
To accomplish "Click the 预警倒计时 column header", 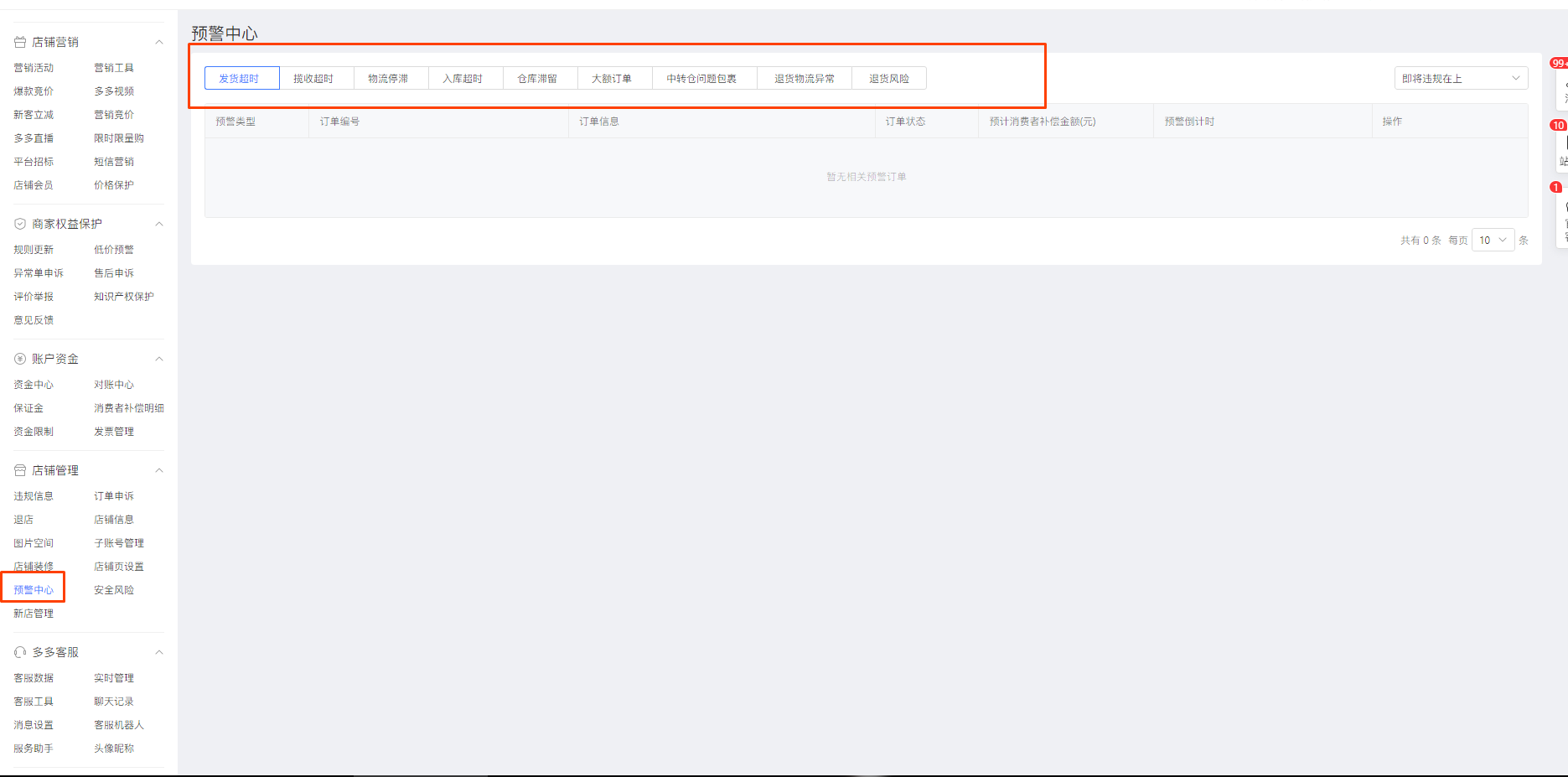I will 1189,122.
